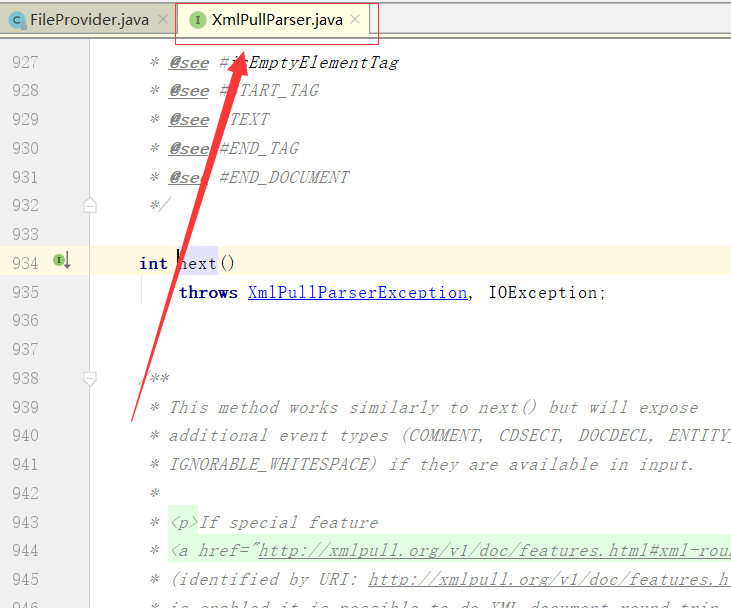This screenshot has height=608, width=731.
Task: Click the throws keyword on line 935
Action: click(208, 293)
